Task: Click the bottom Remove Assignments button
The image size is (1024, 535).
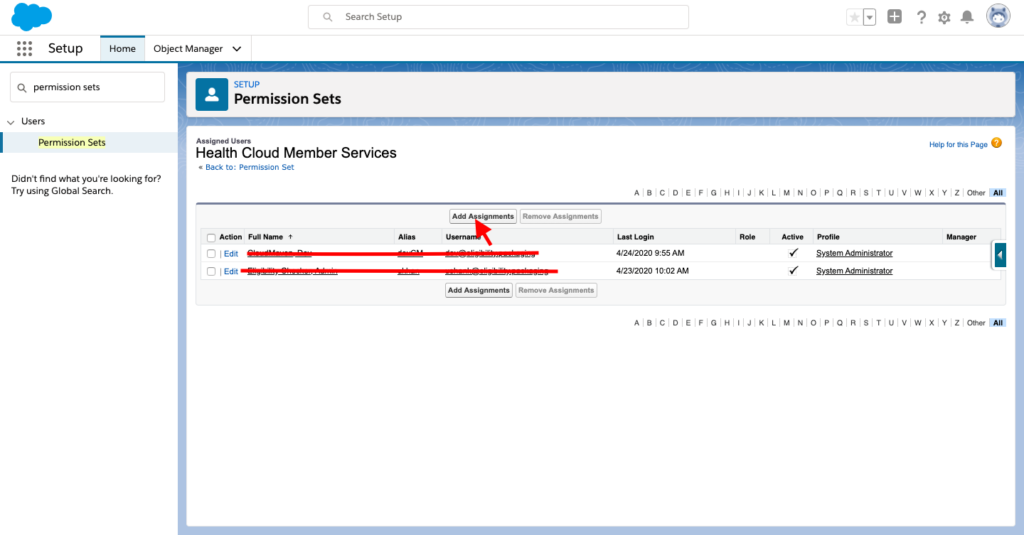Action: click(x=556, y=290)
